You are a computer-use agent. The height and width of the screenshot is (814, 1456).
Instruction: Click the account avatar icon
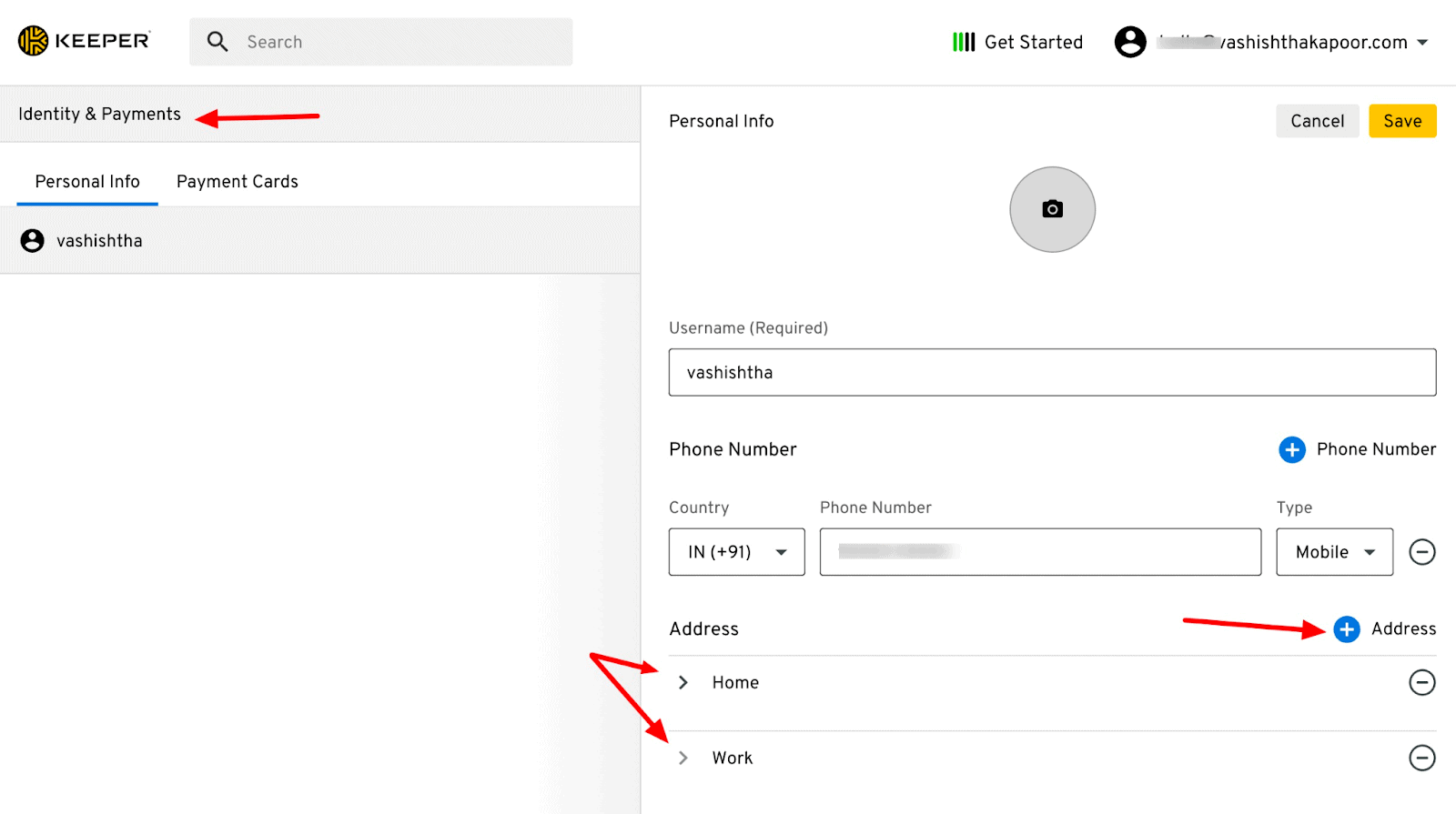coord(1130,42)
